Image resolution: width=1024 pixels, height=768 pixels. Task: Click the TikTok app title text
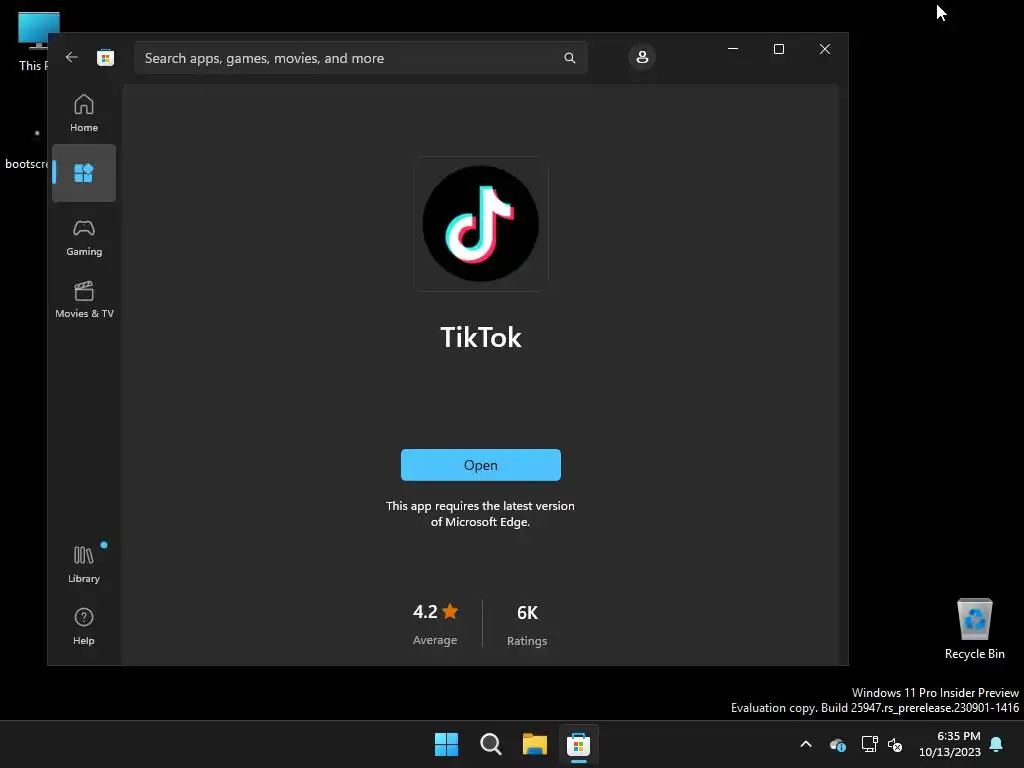[481, 338]
